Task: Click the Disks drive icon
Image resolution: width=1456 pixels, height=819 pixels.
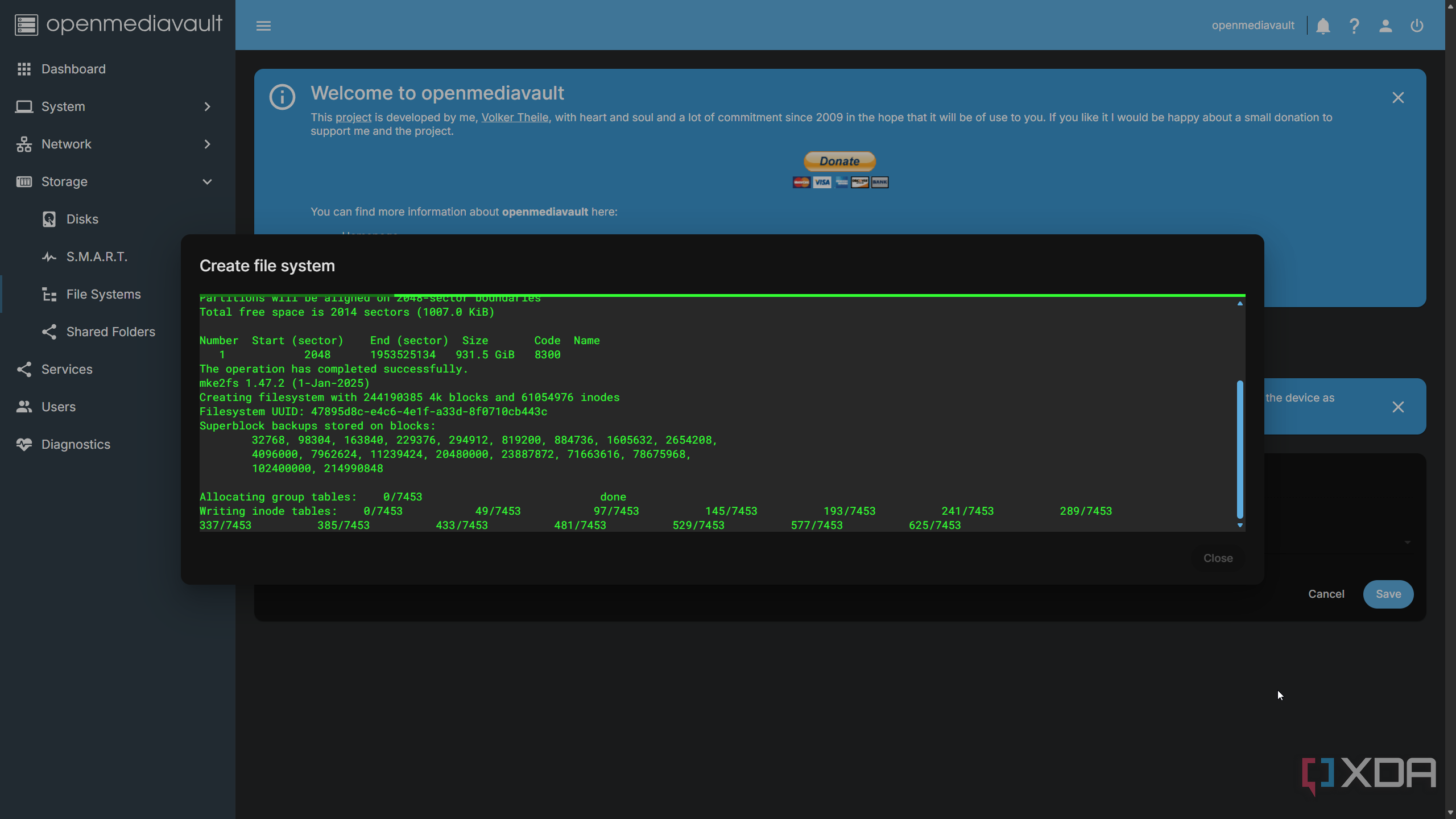Action: pyautogui.click(x=49, y=219)
